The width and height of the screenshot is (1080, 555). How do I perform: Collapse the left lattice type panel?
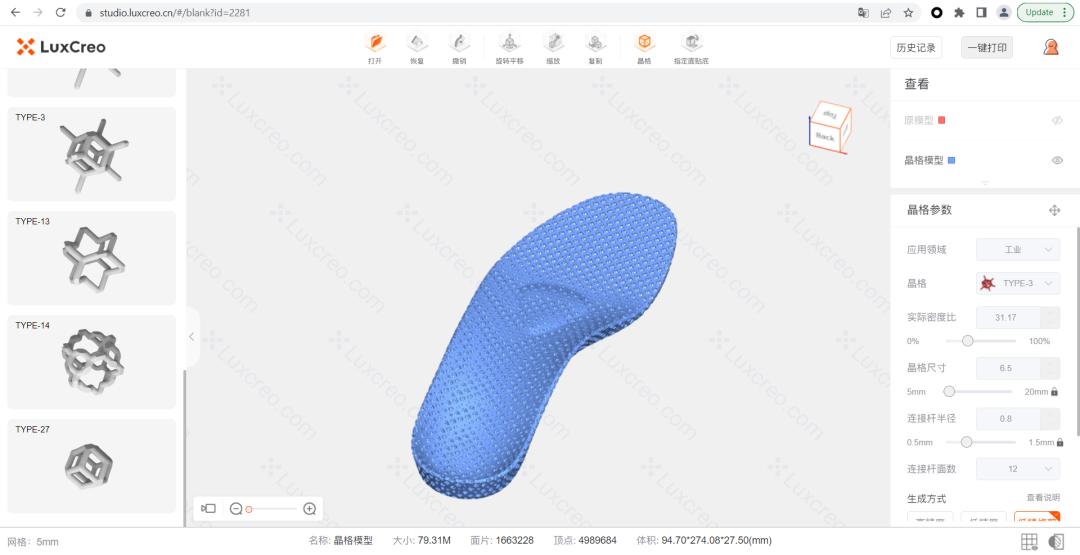[x=191, y=337]
